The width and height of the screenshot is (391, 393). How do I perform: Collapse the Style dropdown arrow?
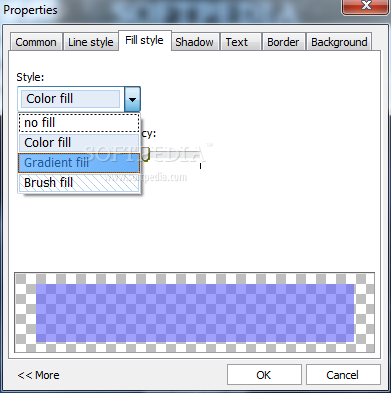(132, 99)
